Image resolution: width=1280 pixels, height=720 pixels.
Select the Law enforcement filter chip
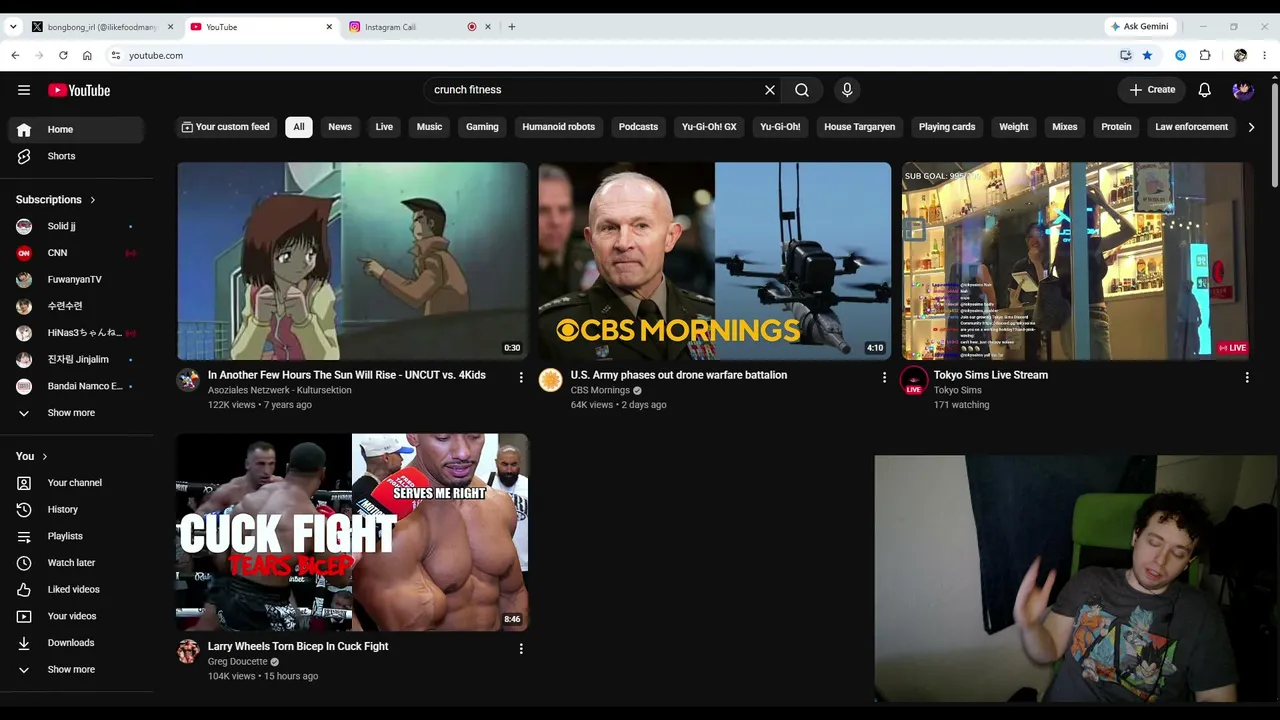[x=1191, y=127]
